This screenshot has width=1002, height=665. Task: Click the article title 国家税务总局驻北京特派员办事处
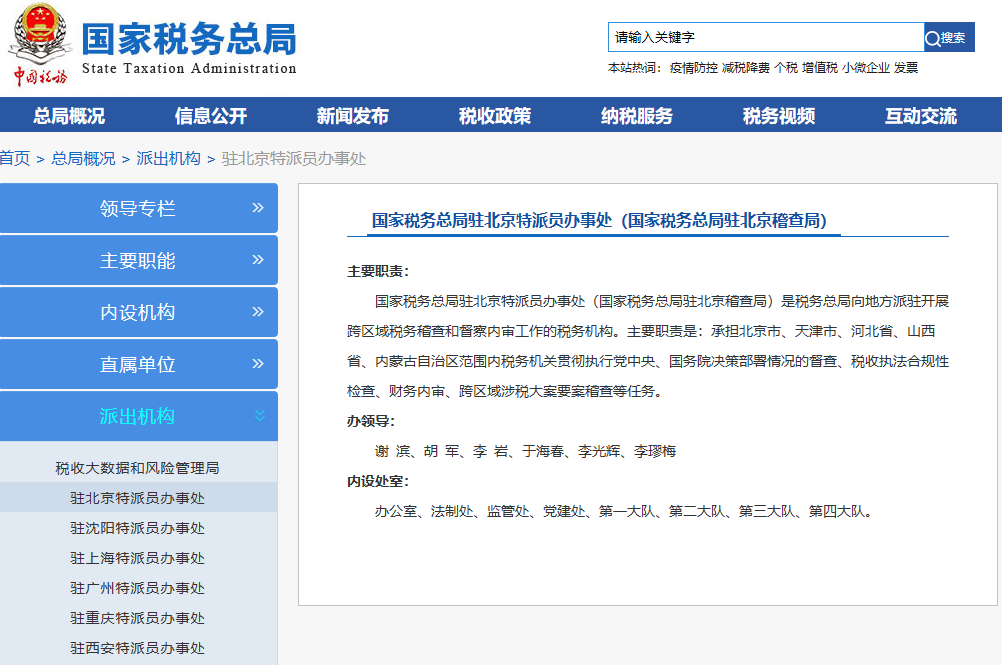pos(599,220)
